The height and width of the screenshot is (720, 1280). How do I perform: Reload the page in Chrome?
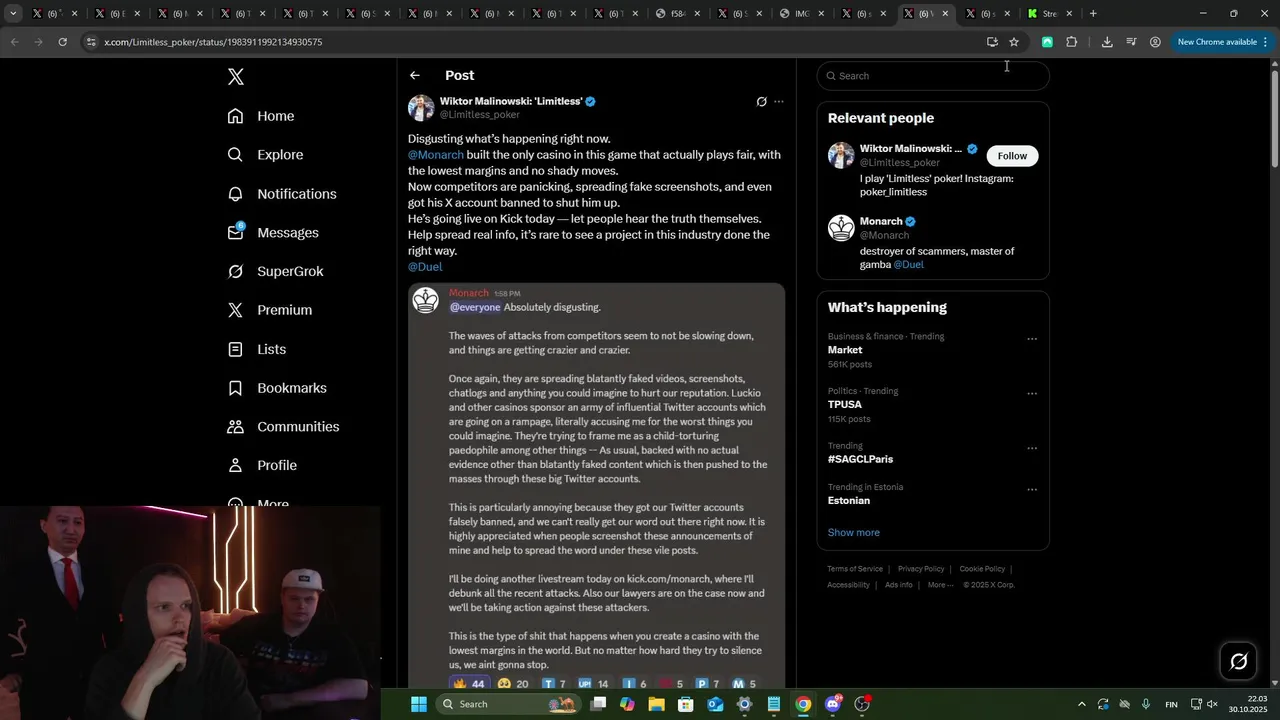click(62, 42)
